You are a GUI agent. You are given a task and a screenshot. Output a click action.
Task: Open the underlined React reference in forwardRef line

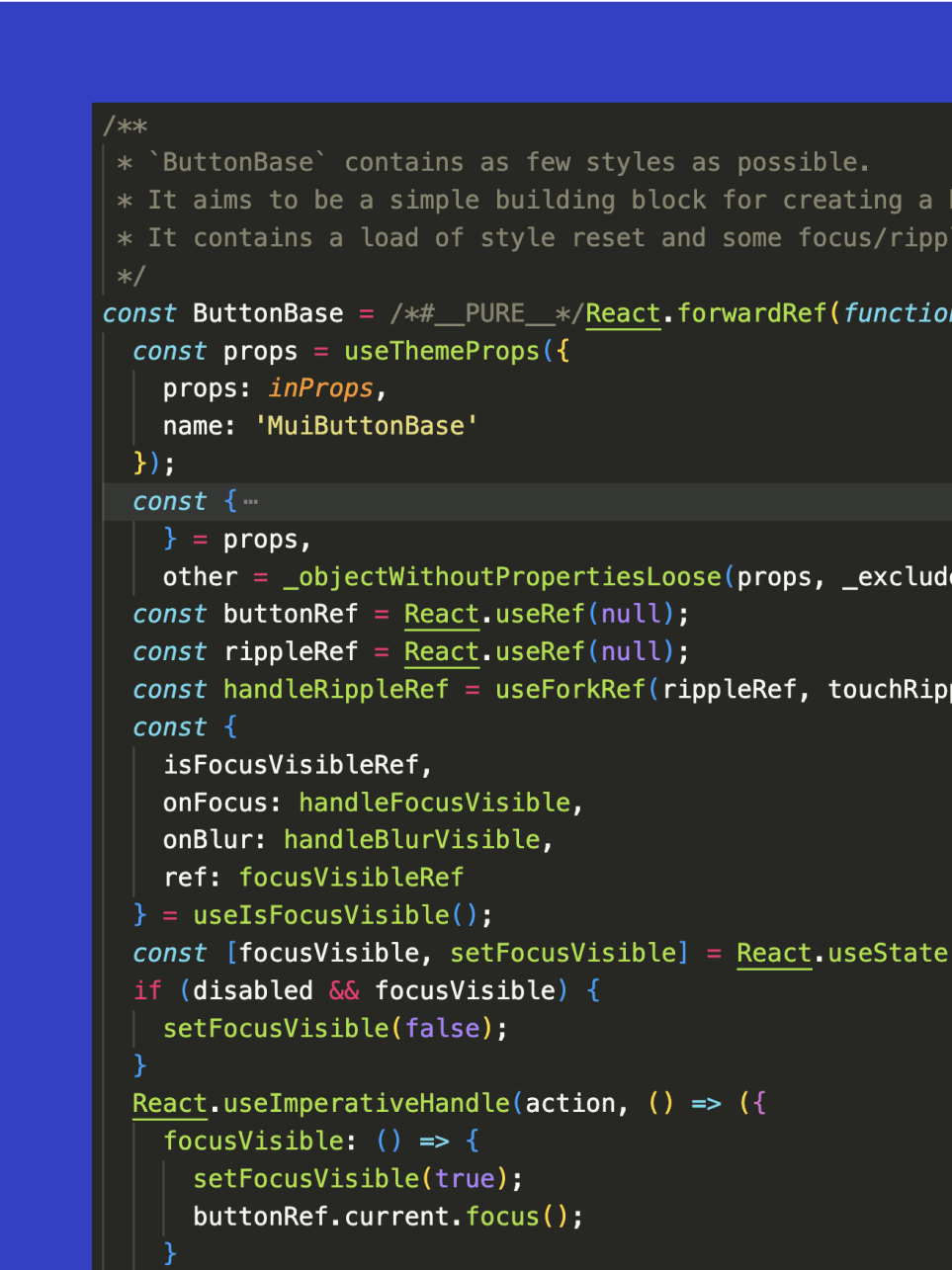pos(623,312)
